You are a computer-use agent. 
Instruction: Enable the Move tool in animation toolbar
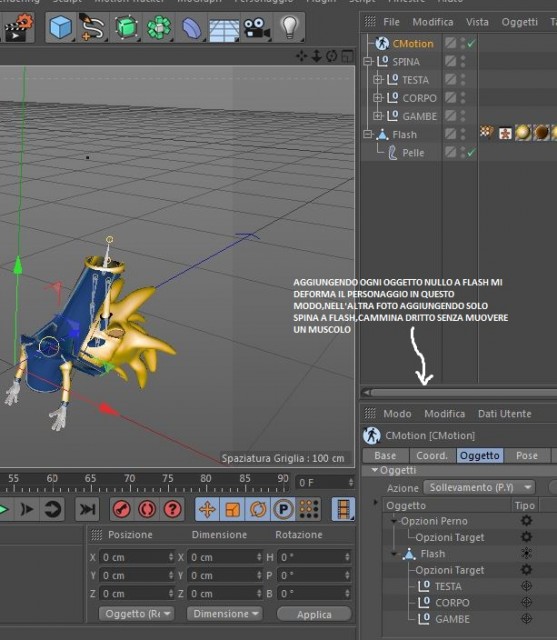click(207, 509)
